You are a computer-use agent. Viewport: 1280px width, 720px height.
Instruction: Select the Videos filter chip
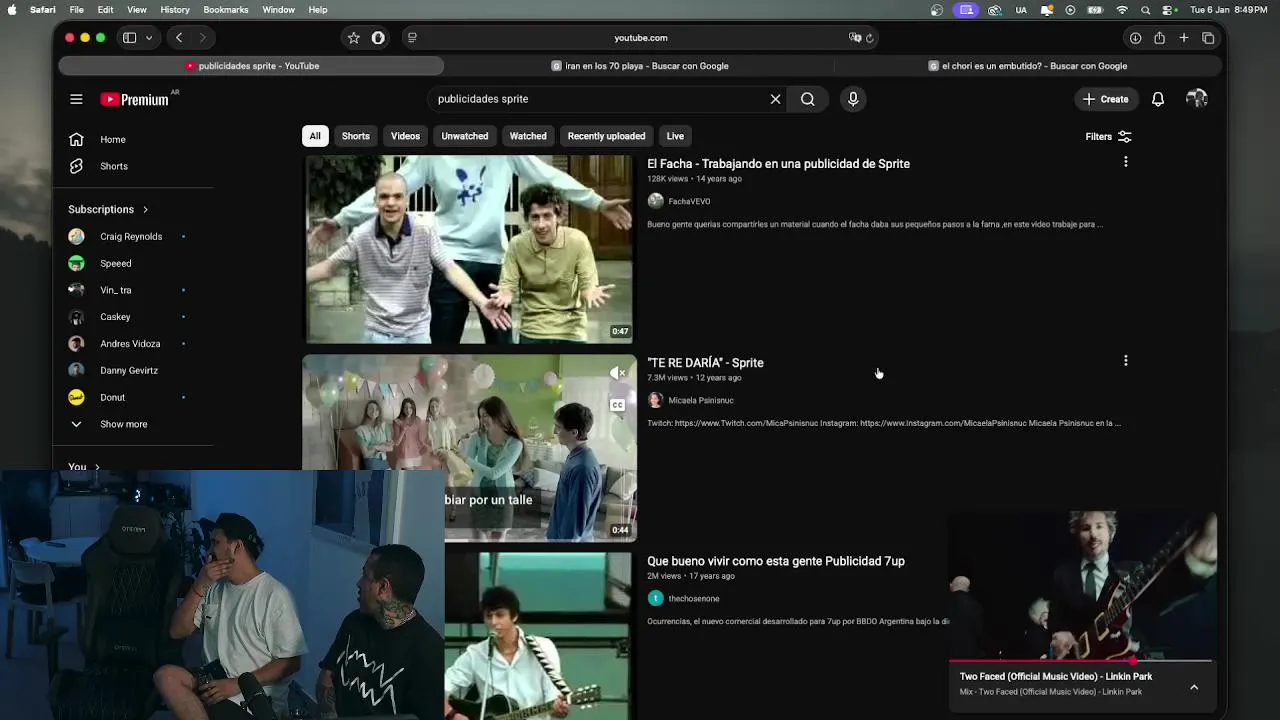click(405, 136)
